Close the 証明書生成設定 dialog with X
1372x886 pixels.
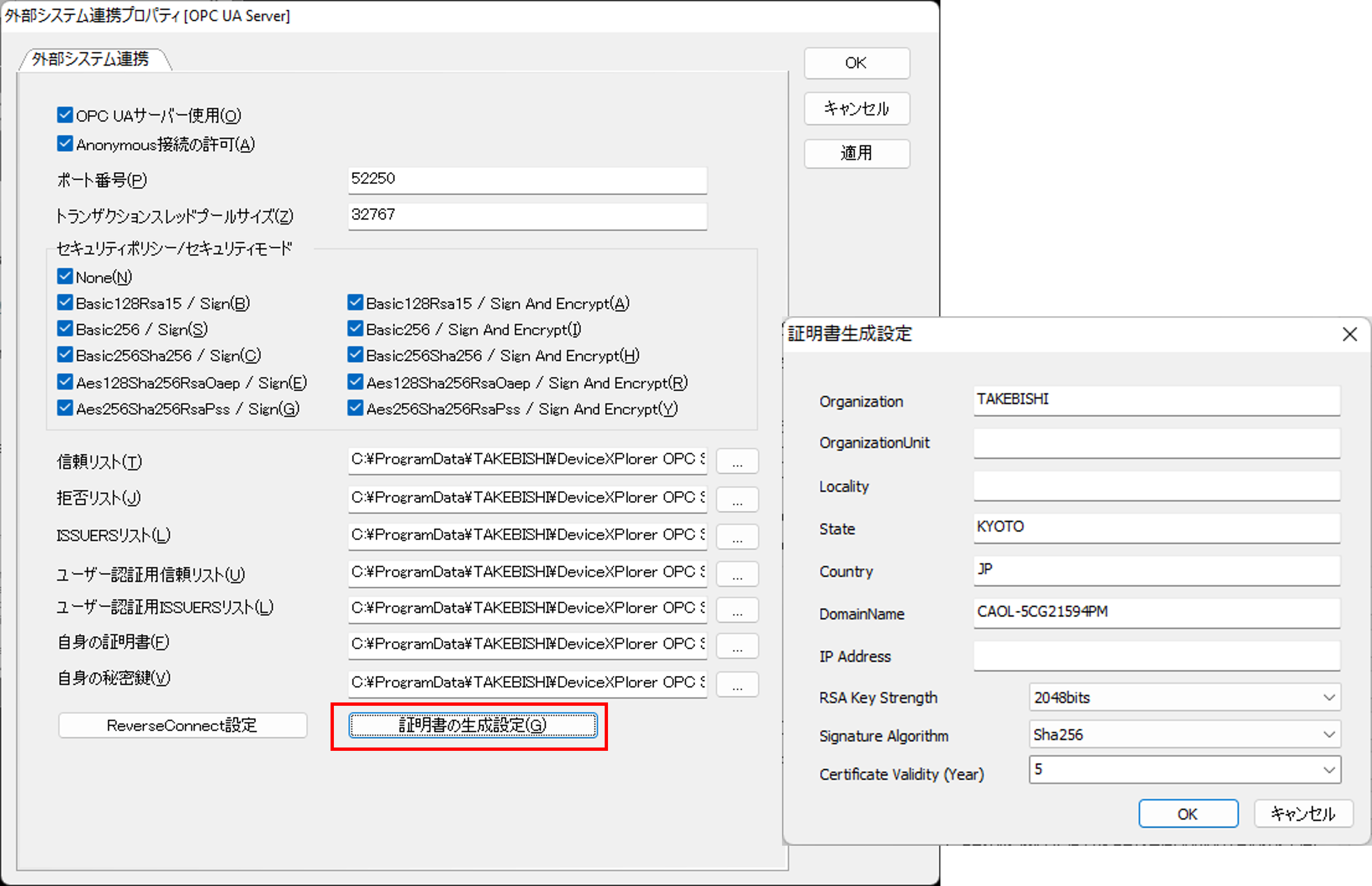[1350, 334]
